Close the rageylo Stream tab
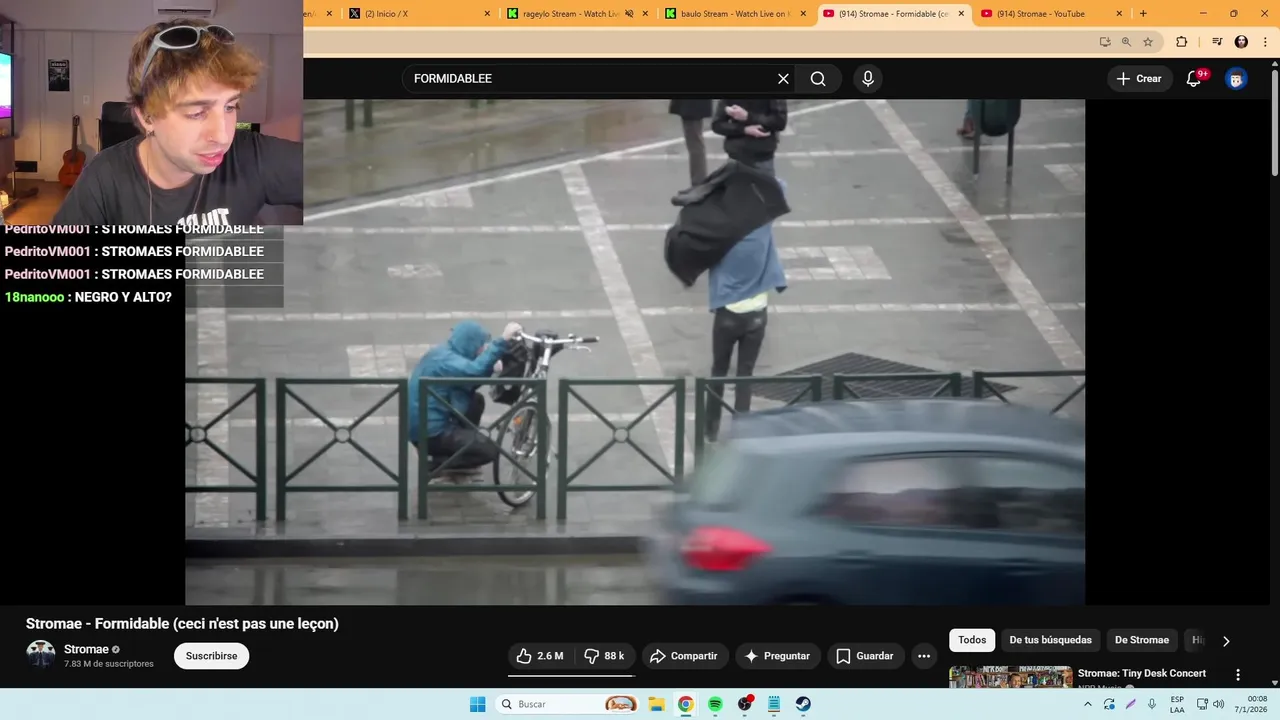1280x720 pixels. [x=645, y=14]
